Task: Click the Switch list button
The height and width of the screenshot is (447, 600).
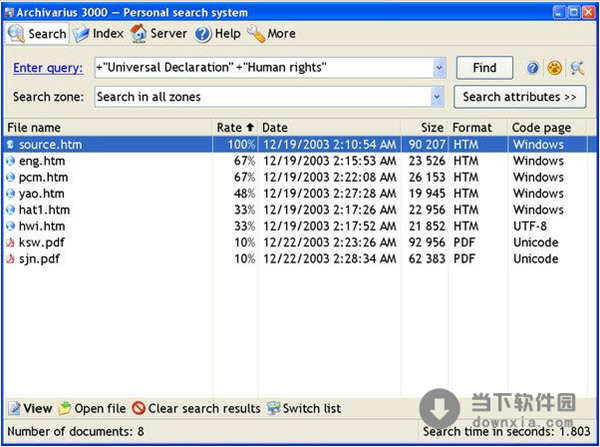Action: click(304, 408)
